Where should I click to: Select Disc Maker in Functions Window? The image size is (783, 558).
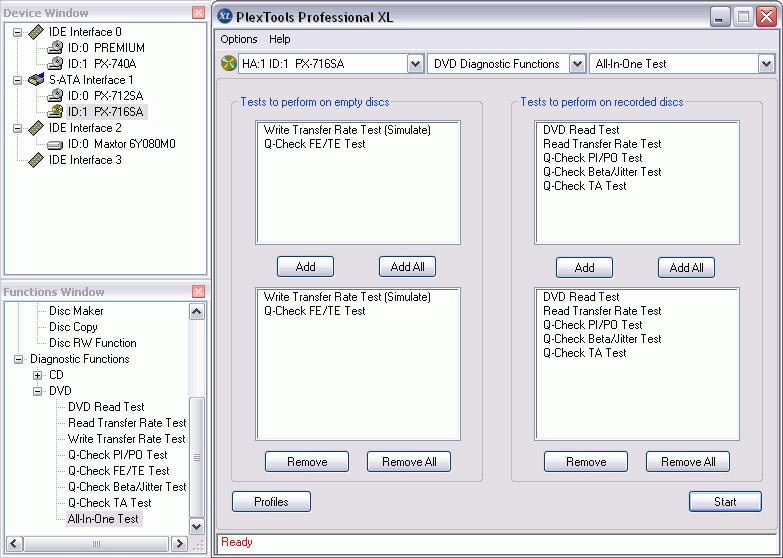coord(76,311)
